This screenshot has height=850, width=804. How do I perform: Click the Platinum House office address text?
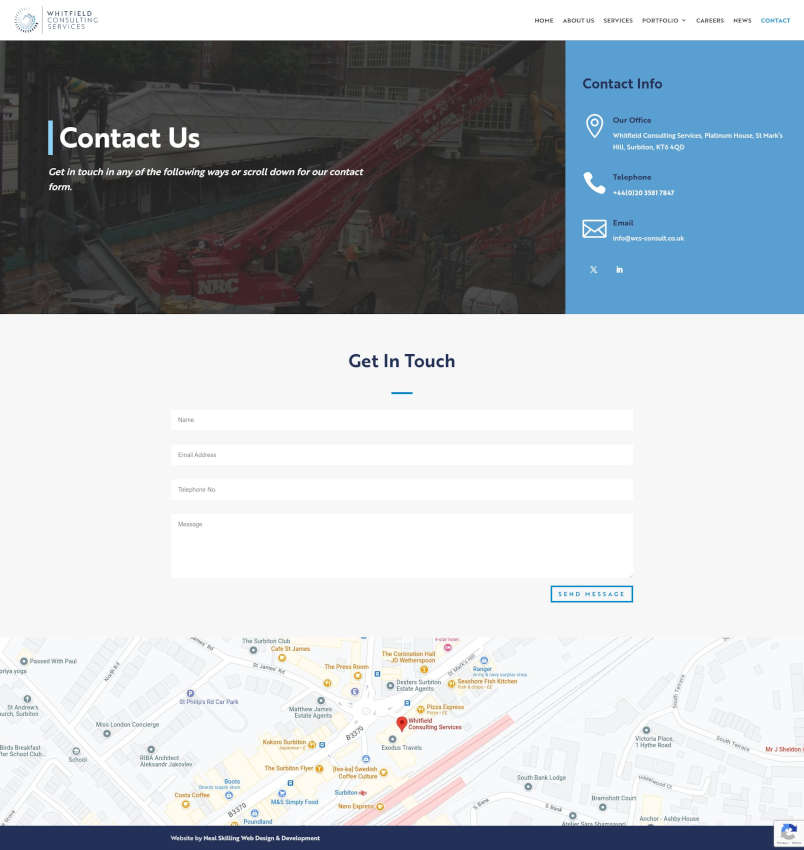click(x=698, y=141)
